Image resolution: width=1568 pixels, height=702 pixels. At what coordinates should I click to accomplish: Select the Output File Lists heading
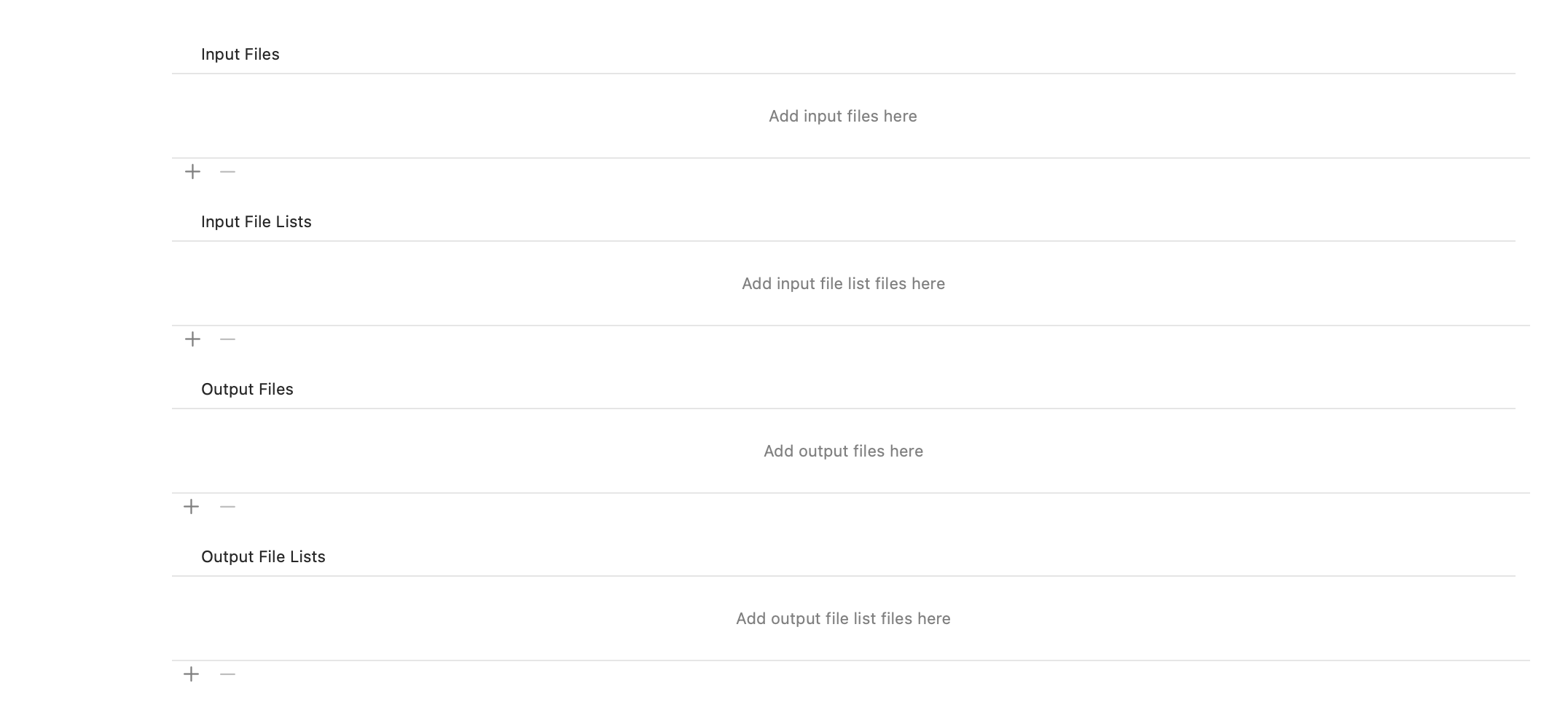coord(263,557)
